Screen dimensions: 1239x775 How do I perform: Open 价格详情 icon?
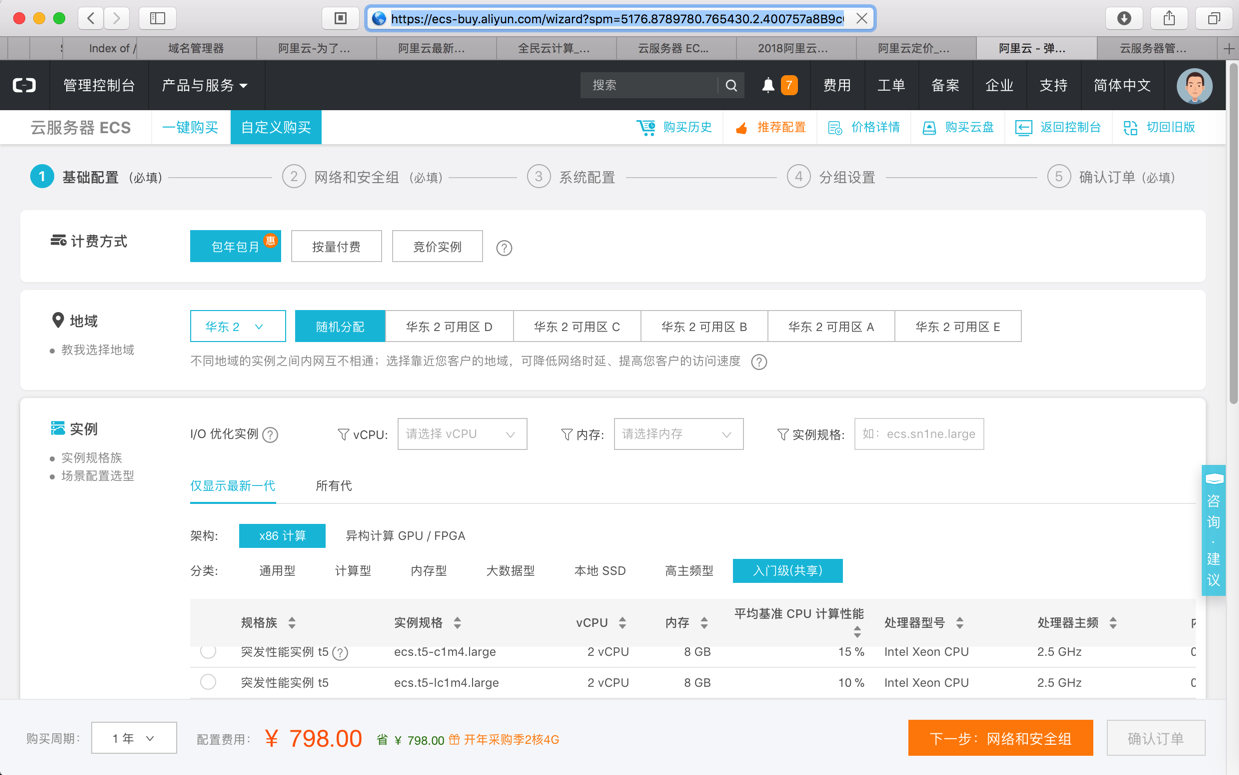click(x=835, y=128)
